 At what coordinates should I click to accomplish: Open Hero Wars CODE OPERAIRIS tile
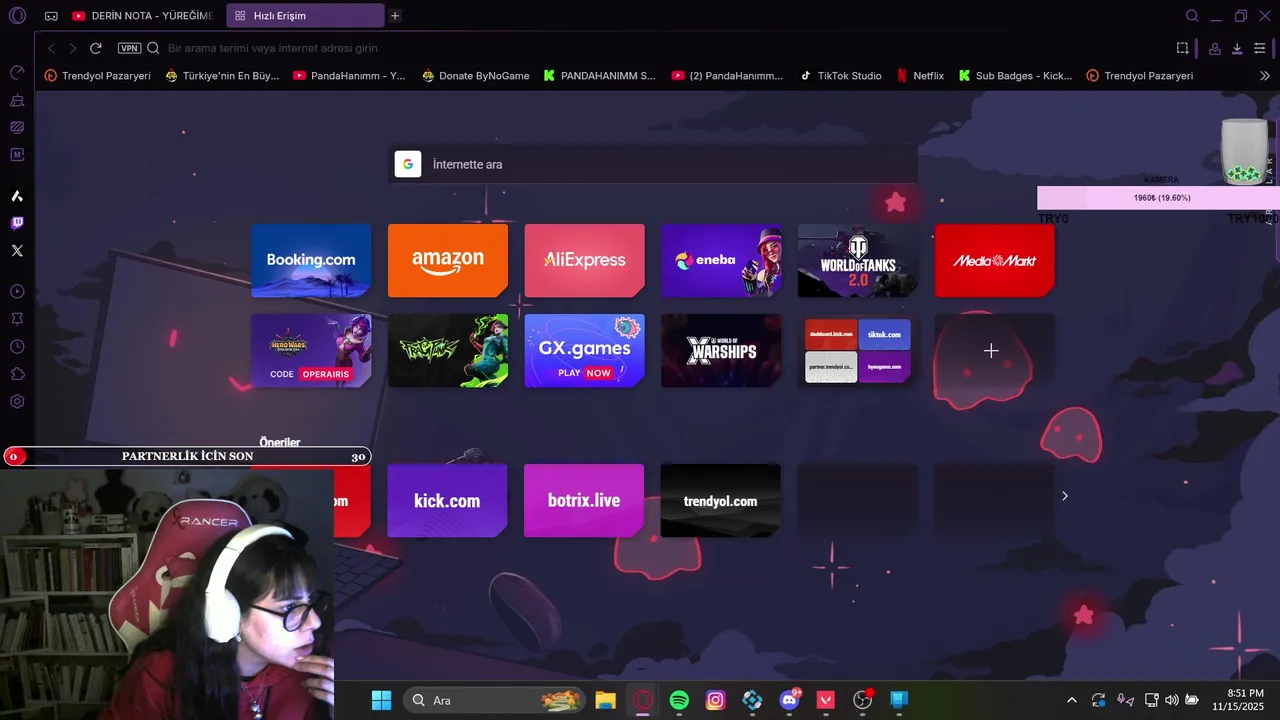[x=311, y=350]
